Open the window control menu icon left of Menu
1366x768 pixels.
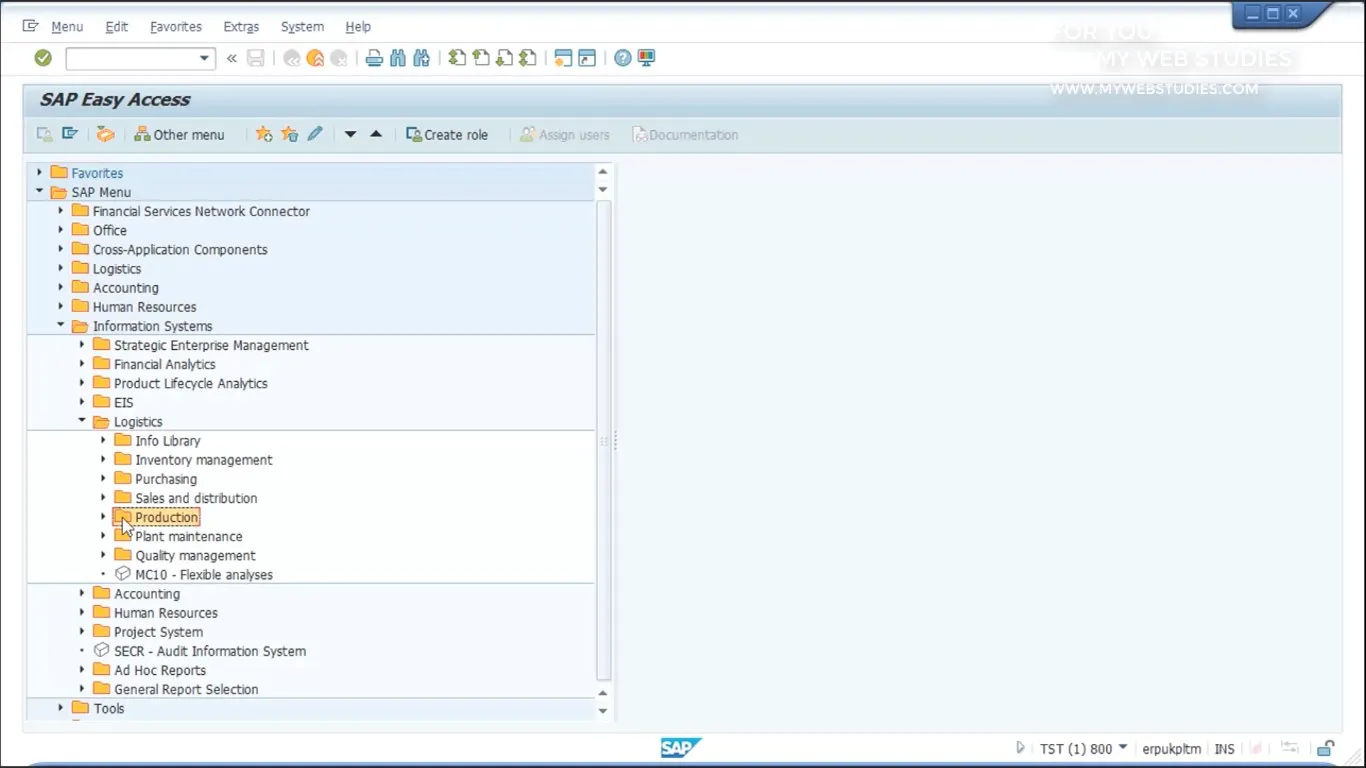[x=30, y=26]
